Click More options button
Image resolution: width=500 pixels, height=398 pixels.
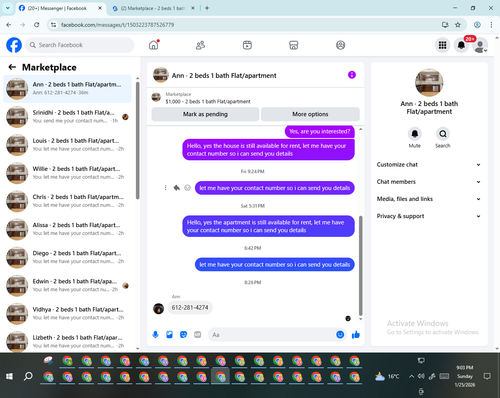[310, 114]
